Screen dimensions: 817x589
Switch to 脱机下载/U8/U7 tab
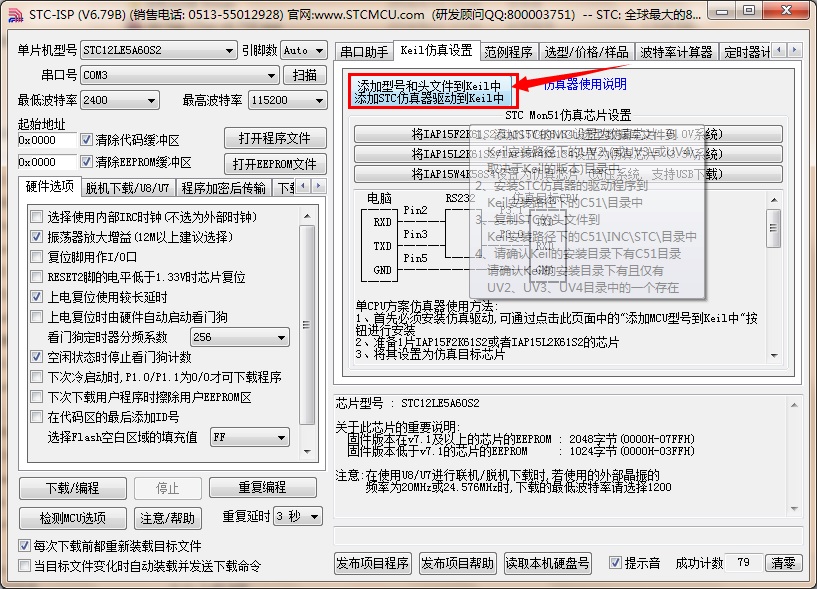pyautogui.click(x=128, y=188)
